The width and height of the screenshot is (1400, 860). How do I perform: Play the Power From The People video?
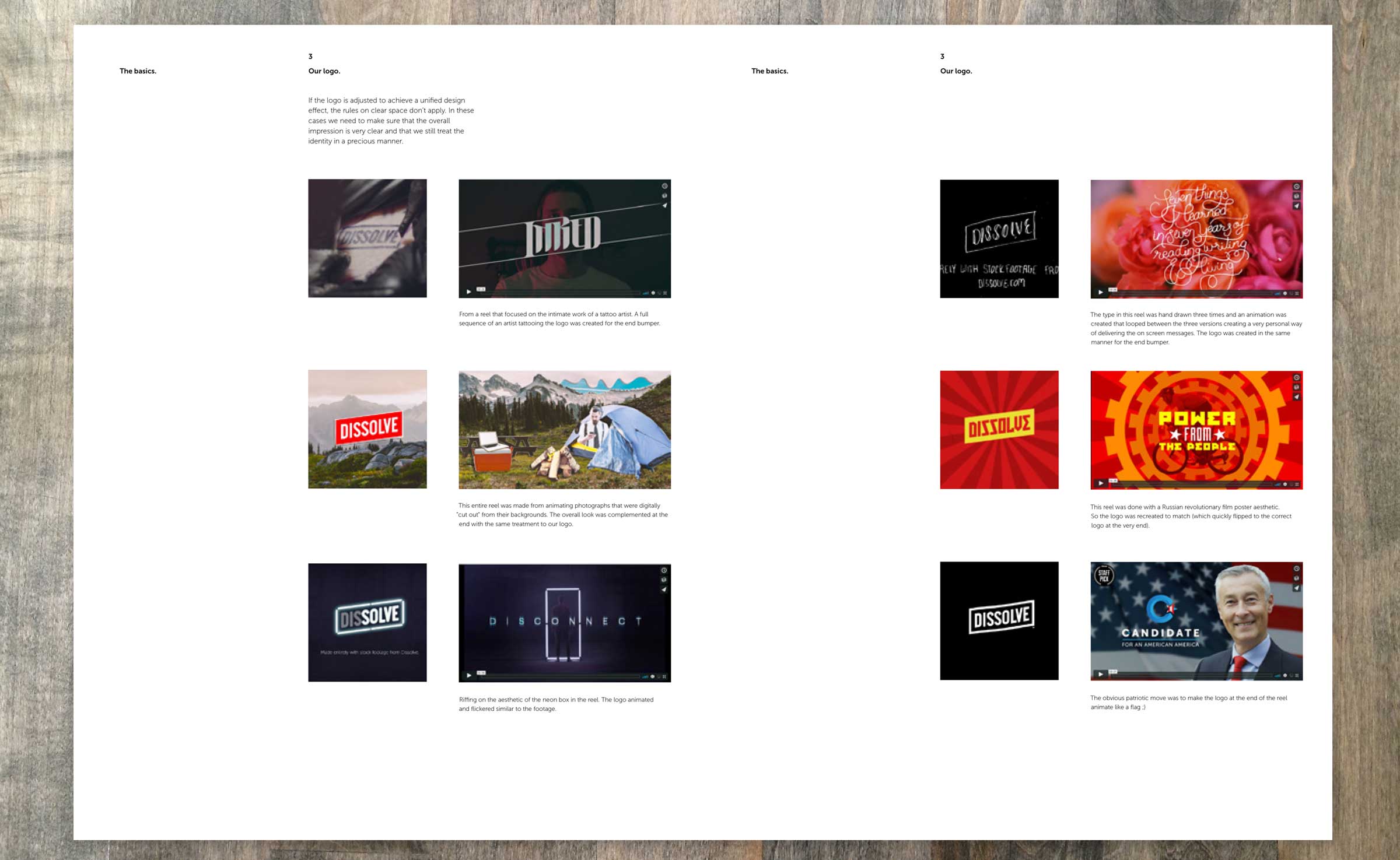[1100, 483]
